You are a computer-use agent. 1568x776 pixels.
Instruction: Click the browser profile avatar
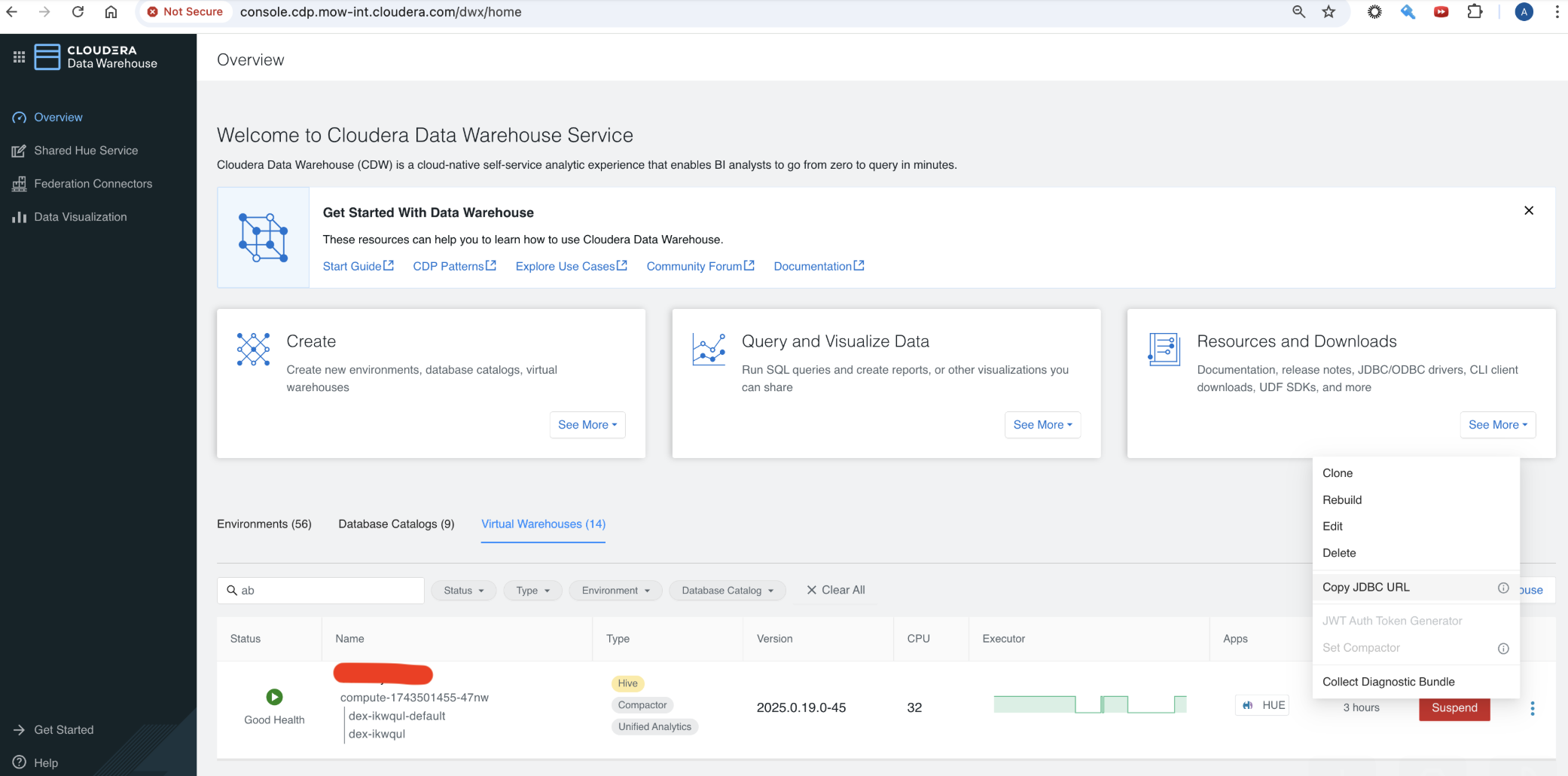click(x=1524, y=12)
